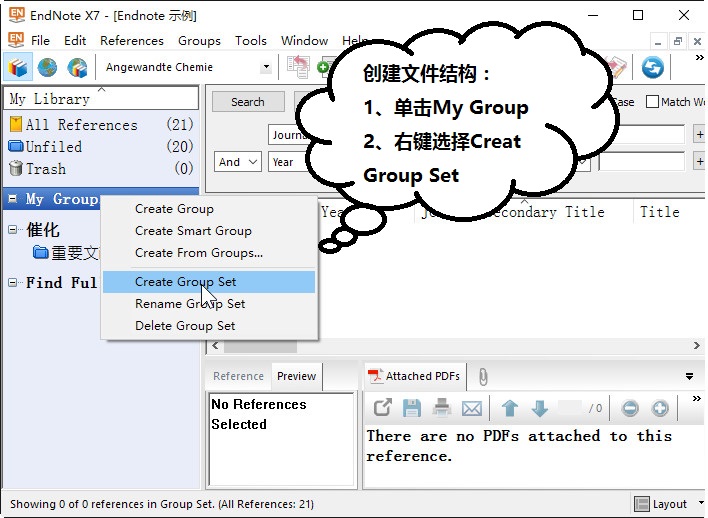Go to next PDF page arrow
The image size is (708, 518).
[540, 408]
